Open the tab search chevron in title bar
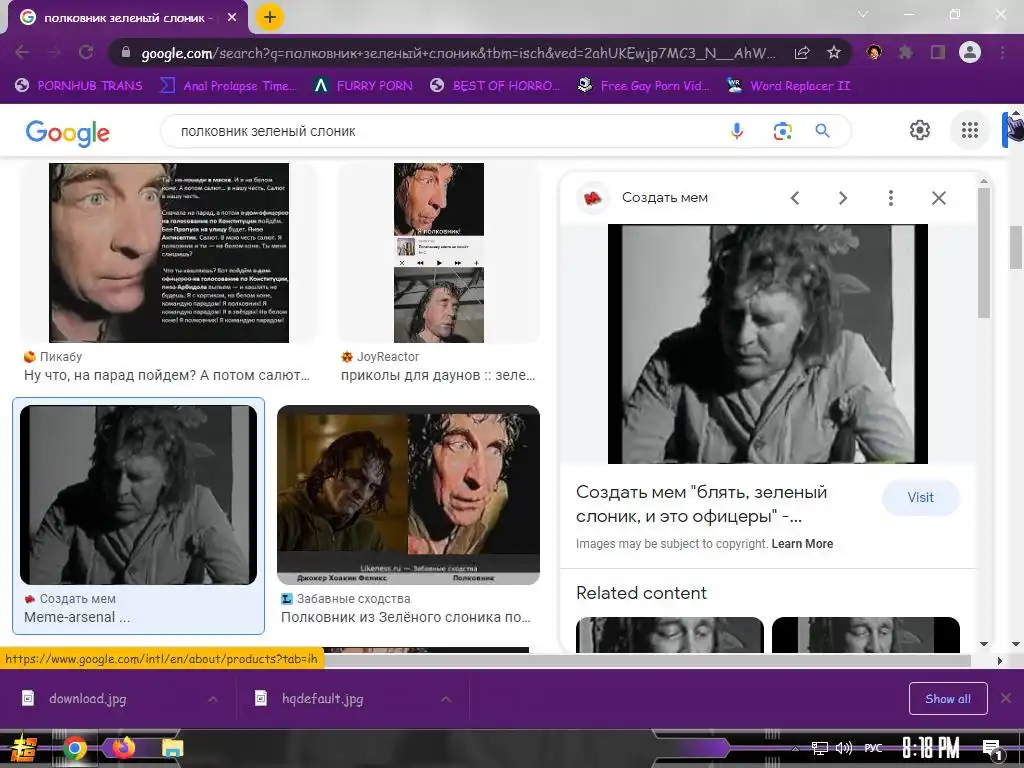The width and height of the screenshot is (1024, 768). [x=863, y=14]
